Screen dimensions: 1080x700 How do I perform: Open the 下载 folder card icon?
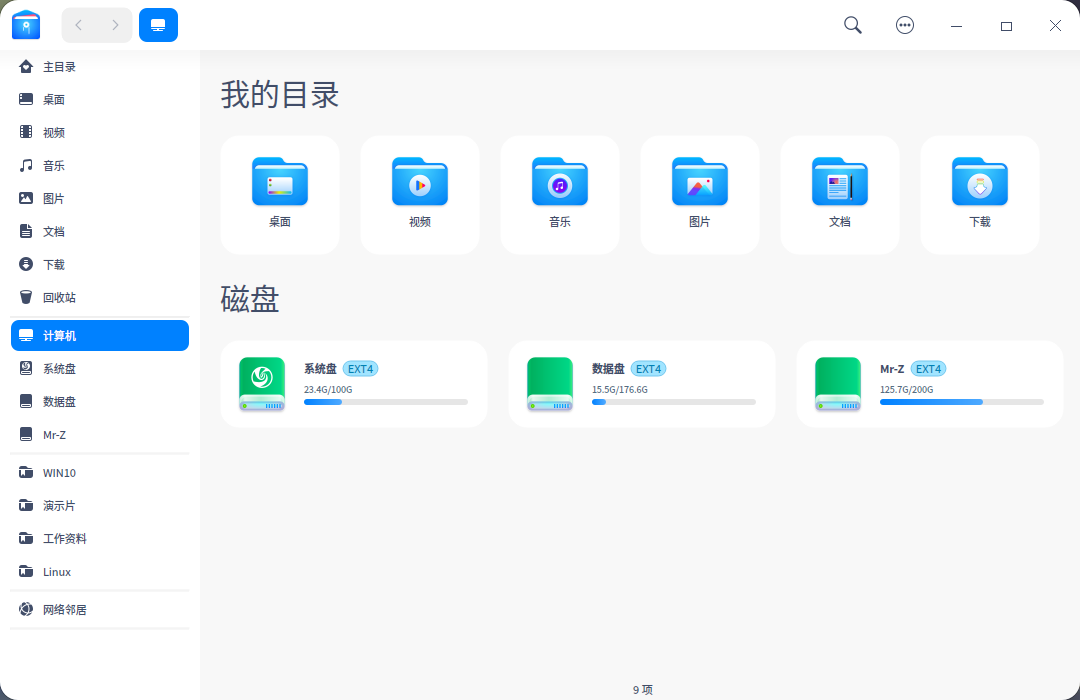pyautogui.click(x=979, y=182)
